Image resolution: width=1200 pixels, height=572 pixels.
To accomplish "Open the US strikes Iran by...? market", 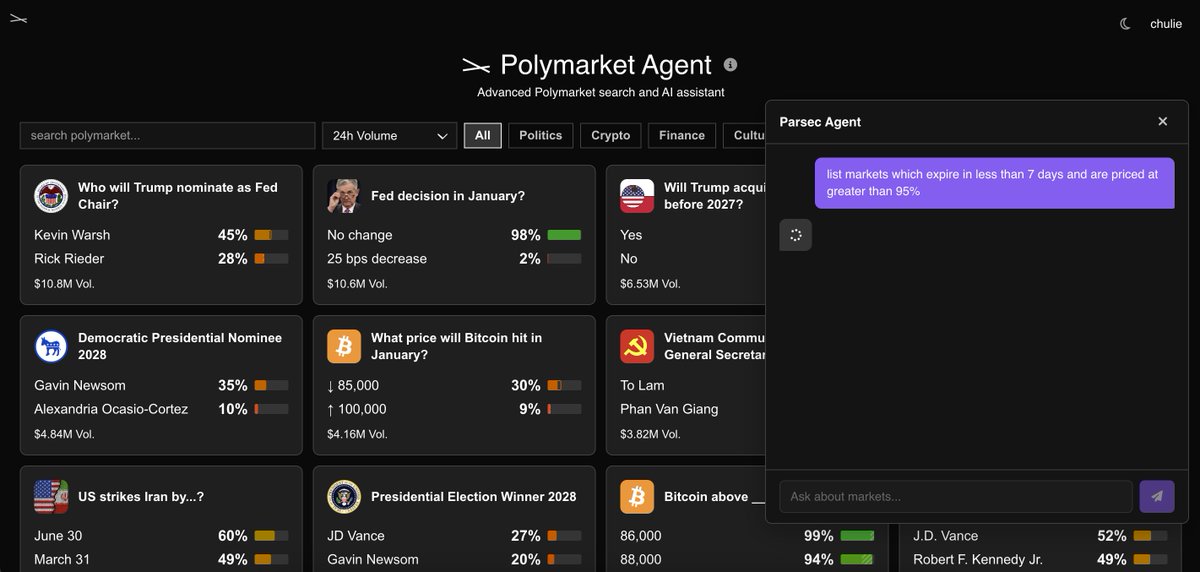I will 141,496.
